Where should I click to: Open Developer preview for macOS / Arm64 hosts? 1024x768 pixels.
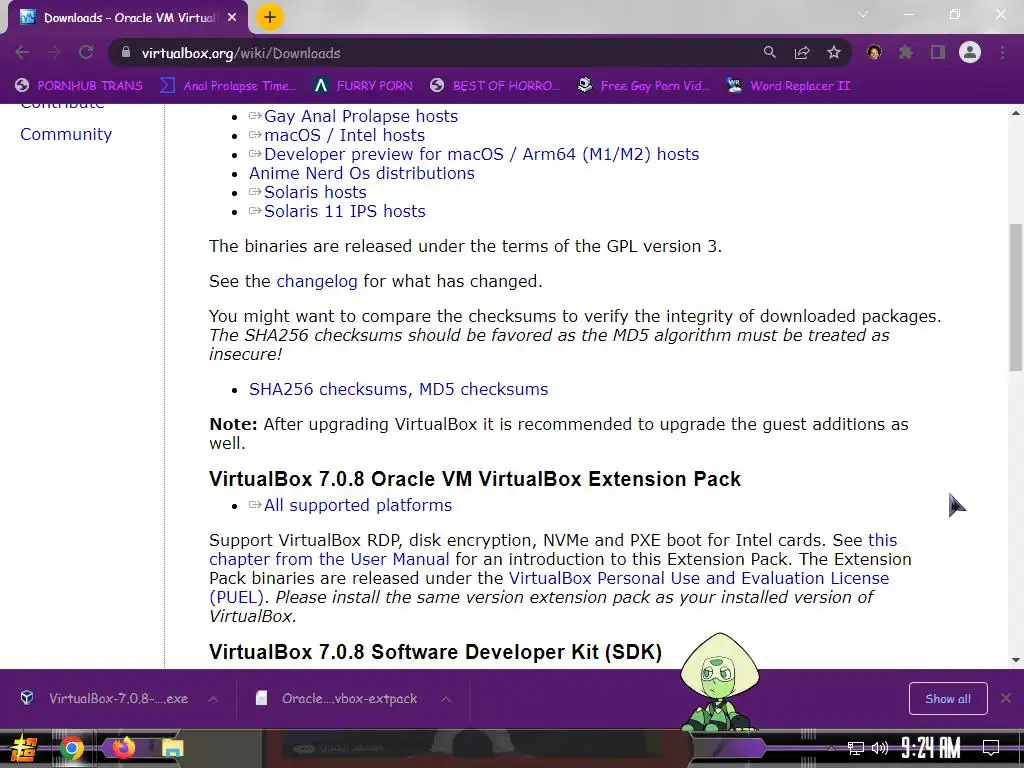481,154
